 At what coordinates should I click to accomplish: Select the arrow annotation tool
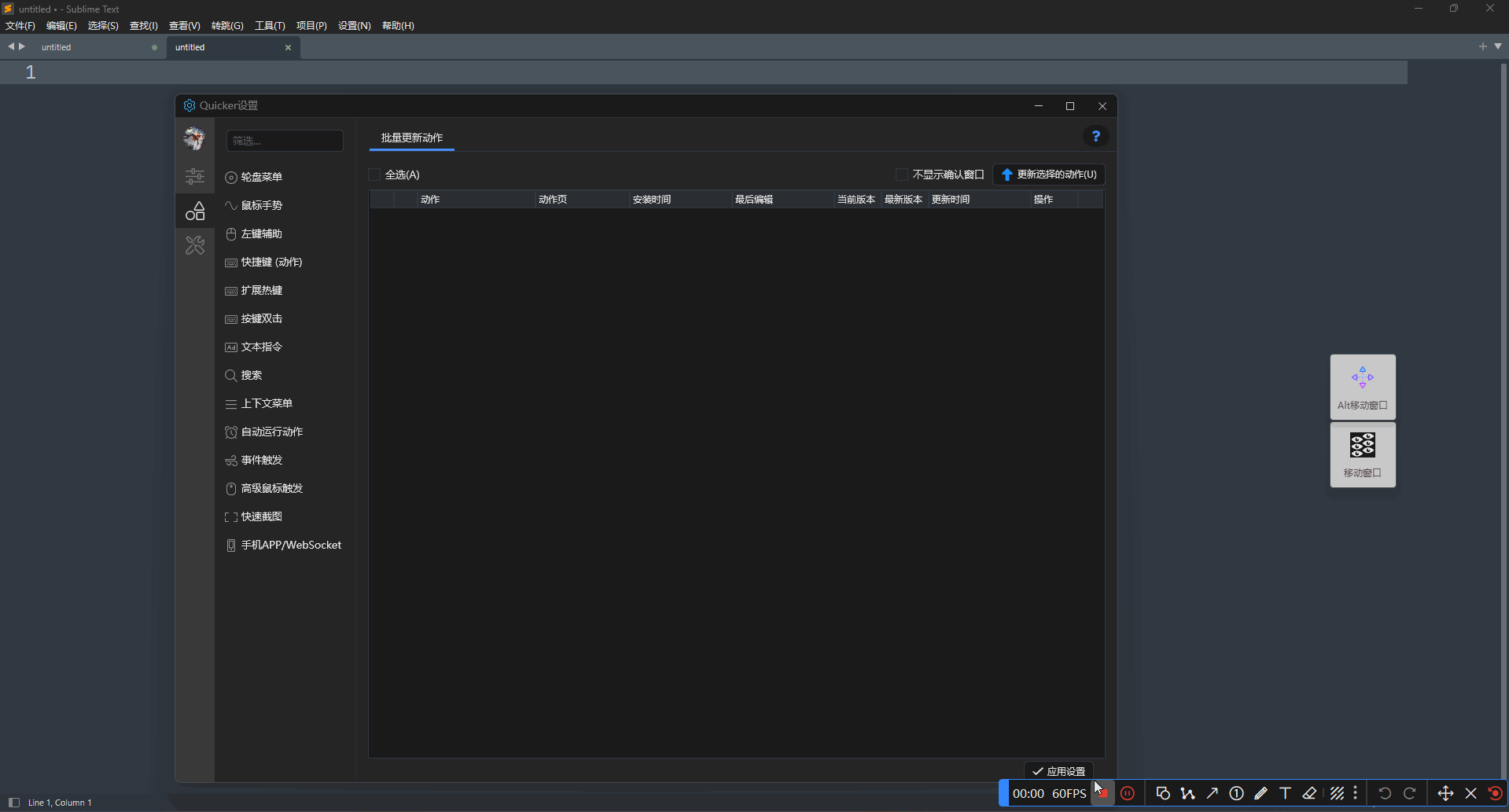[x=1212, y=793]
